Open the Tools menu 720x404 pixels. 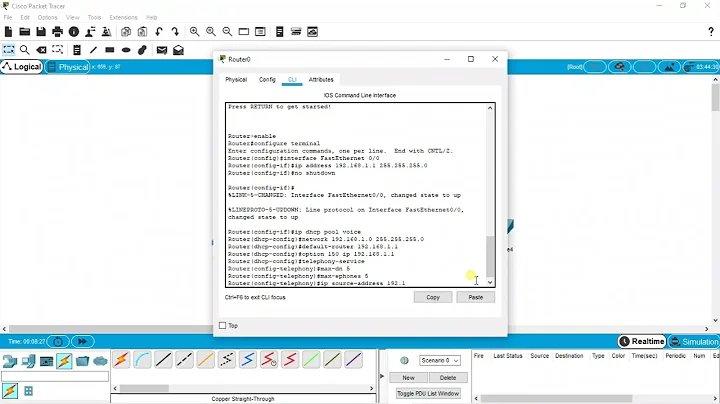pos(94,17)
